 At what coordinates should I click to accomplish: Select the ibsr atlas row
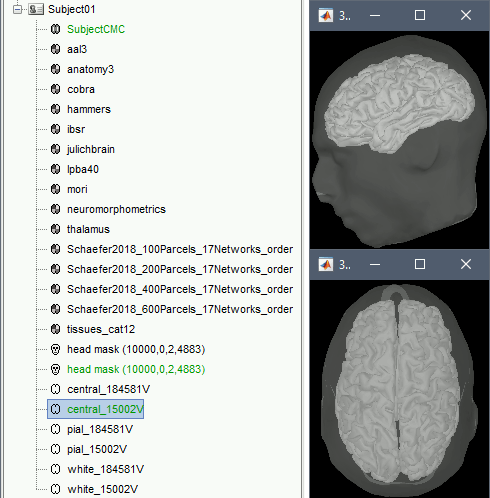(x=76, y=129)
